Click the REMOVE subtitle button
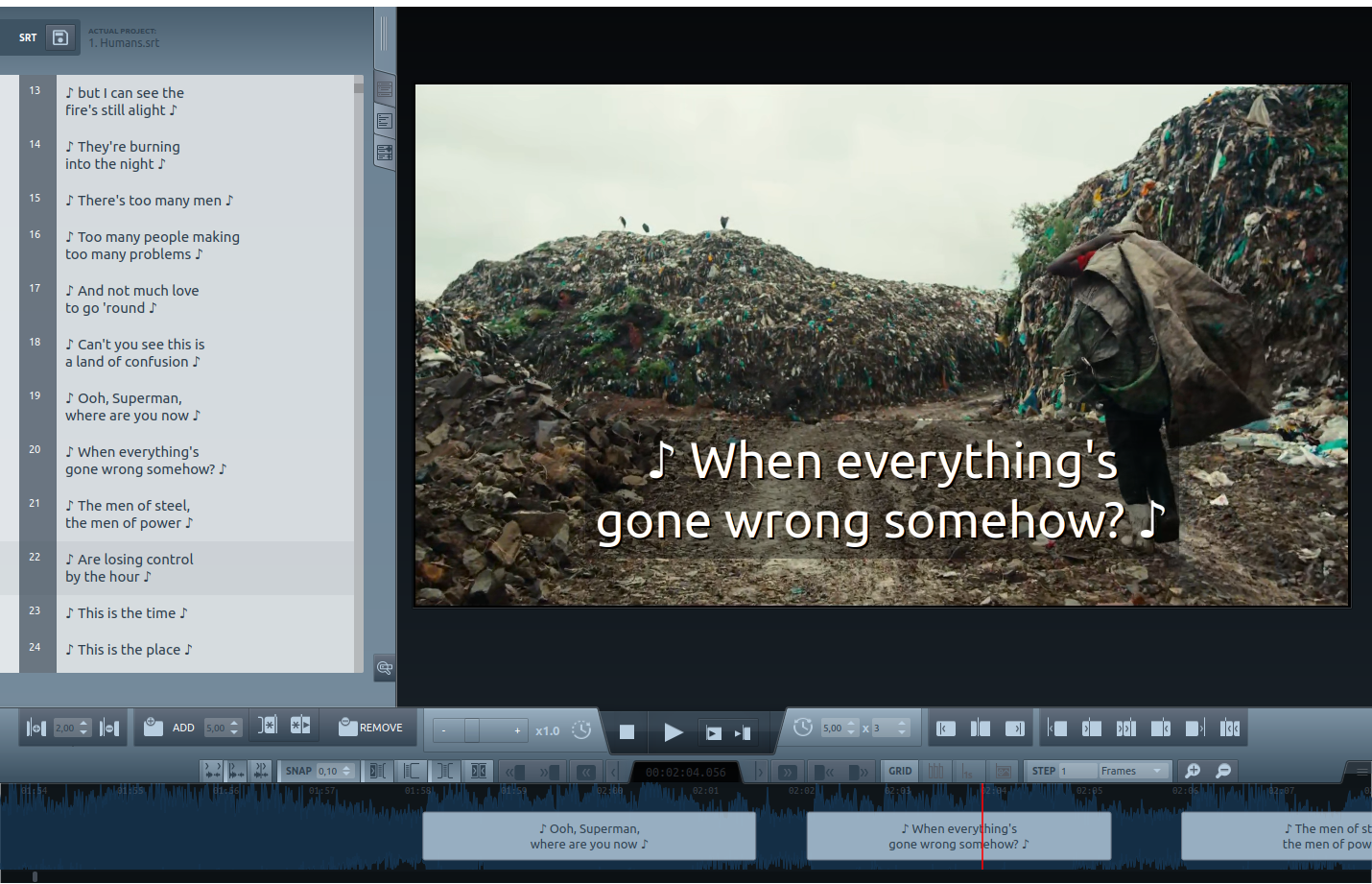The width and height of the screenshot is (1372, 884). [x=370, y=727]
